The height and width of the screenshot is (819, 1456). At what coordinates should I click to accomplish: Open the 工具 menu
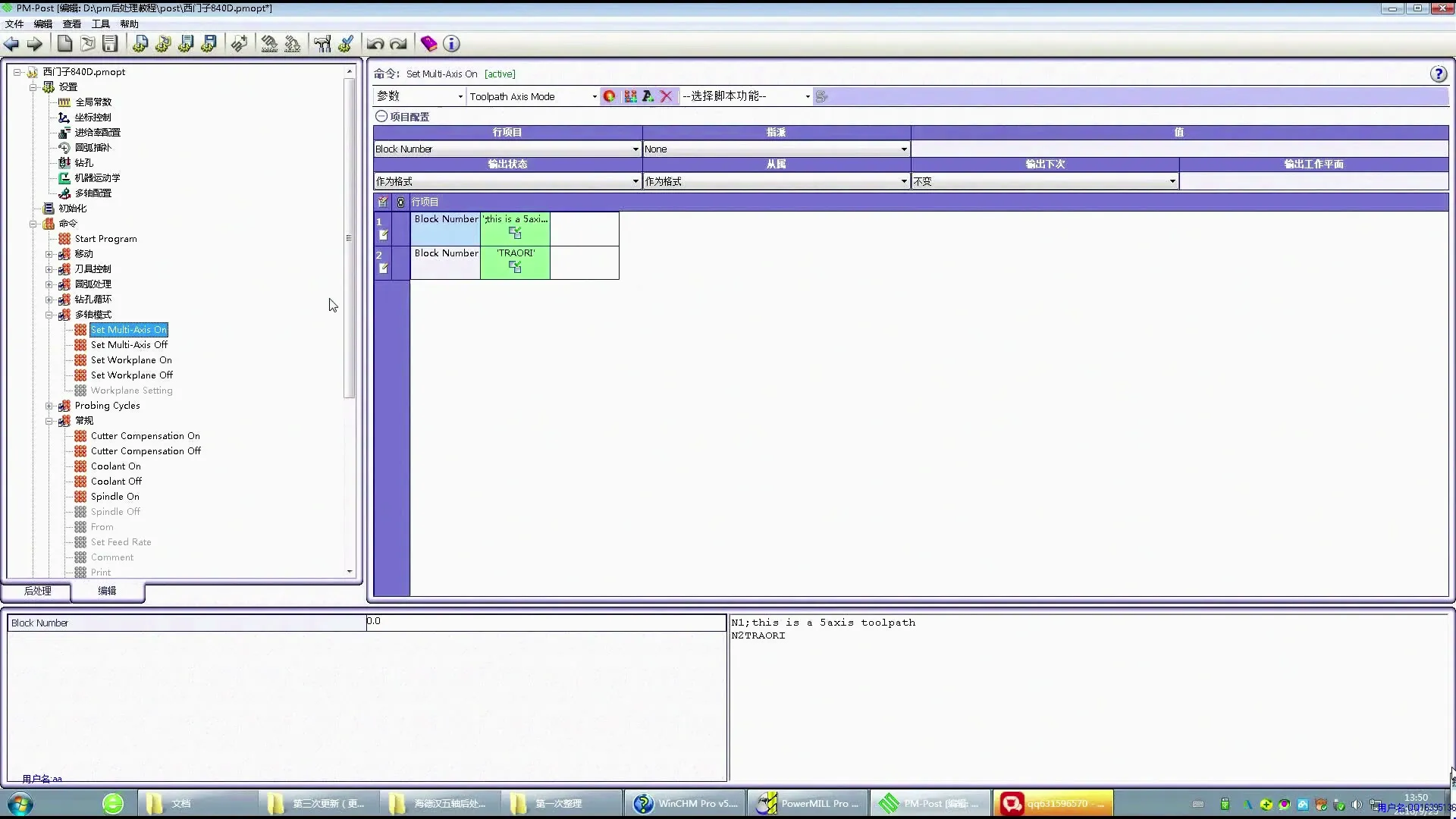point(100,24)
